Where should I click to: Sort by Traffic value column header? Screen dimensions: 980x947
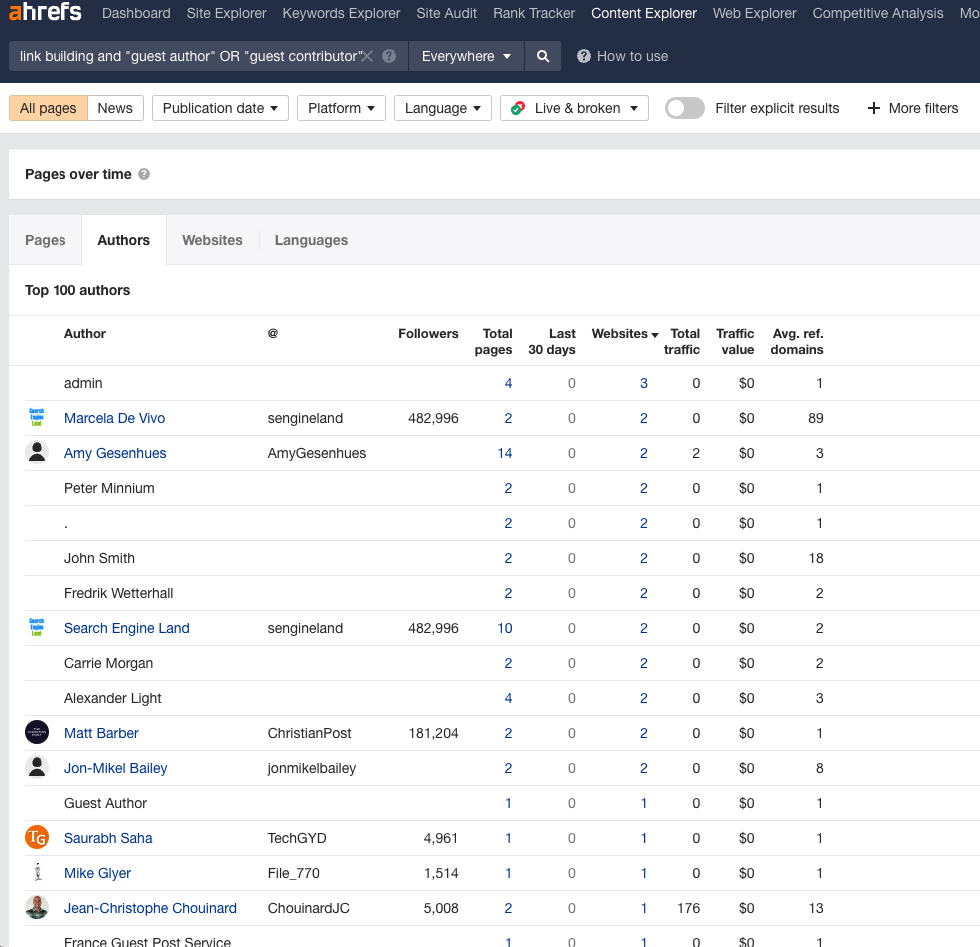(735, 341)
